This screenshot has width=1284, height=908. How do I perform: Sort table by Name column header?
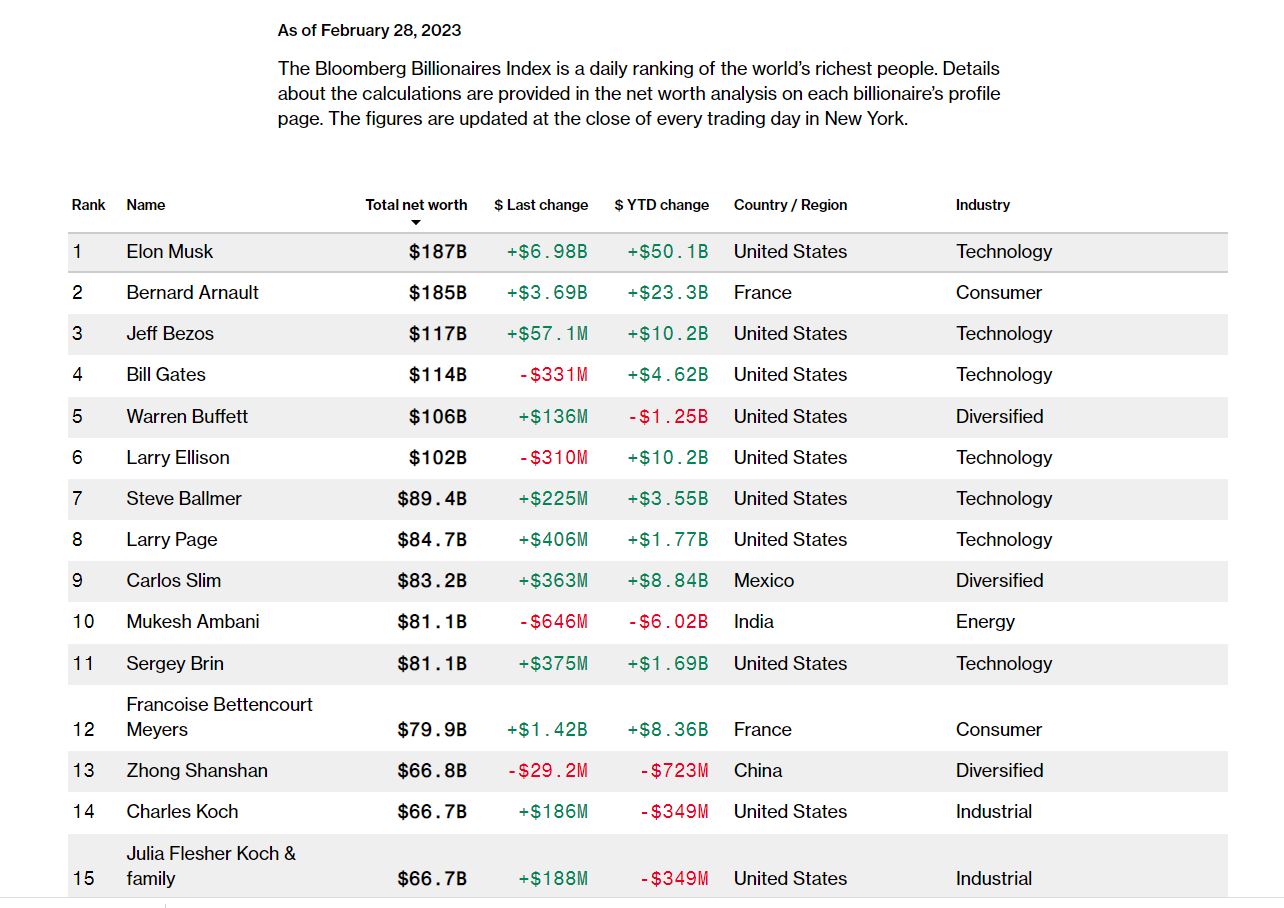click(146, 205)
